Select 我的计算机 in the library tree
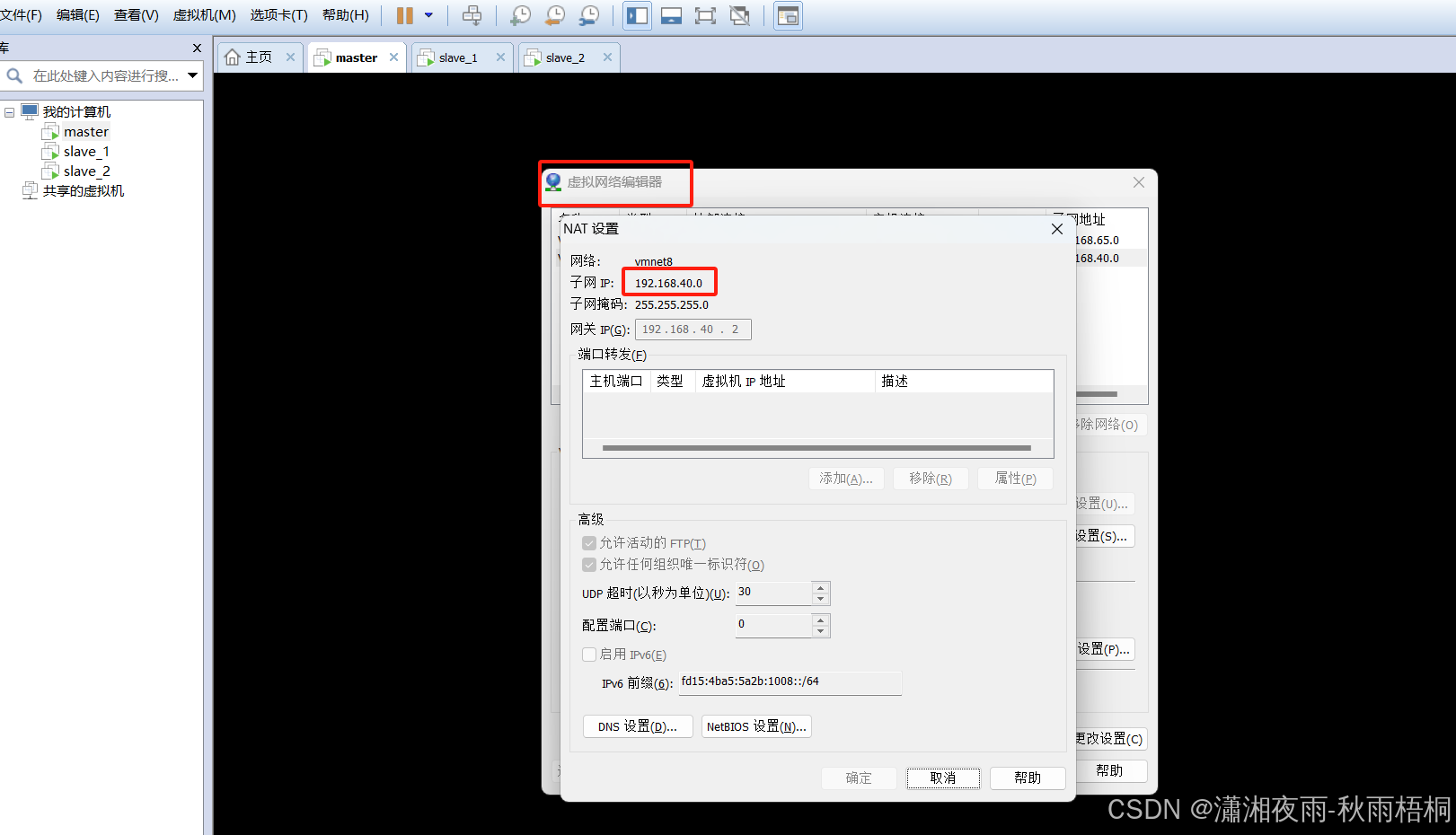Screen dimensions: 1456x835 coord(76,112)
